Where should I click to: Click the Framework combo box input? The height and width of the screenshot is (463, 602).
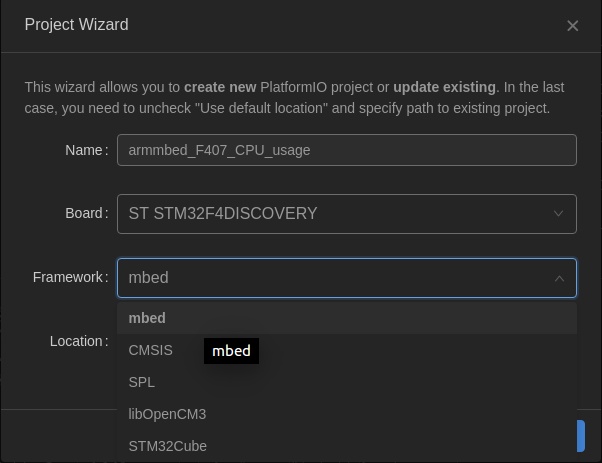tap(330, 278)
